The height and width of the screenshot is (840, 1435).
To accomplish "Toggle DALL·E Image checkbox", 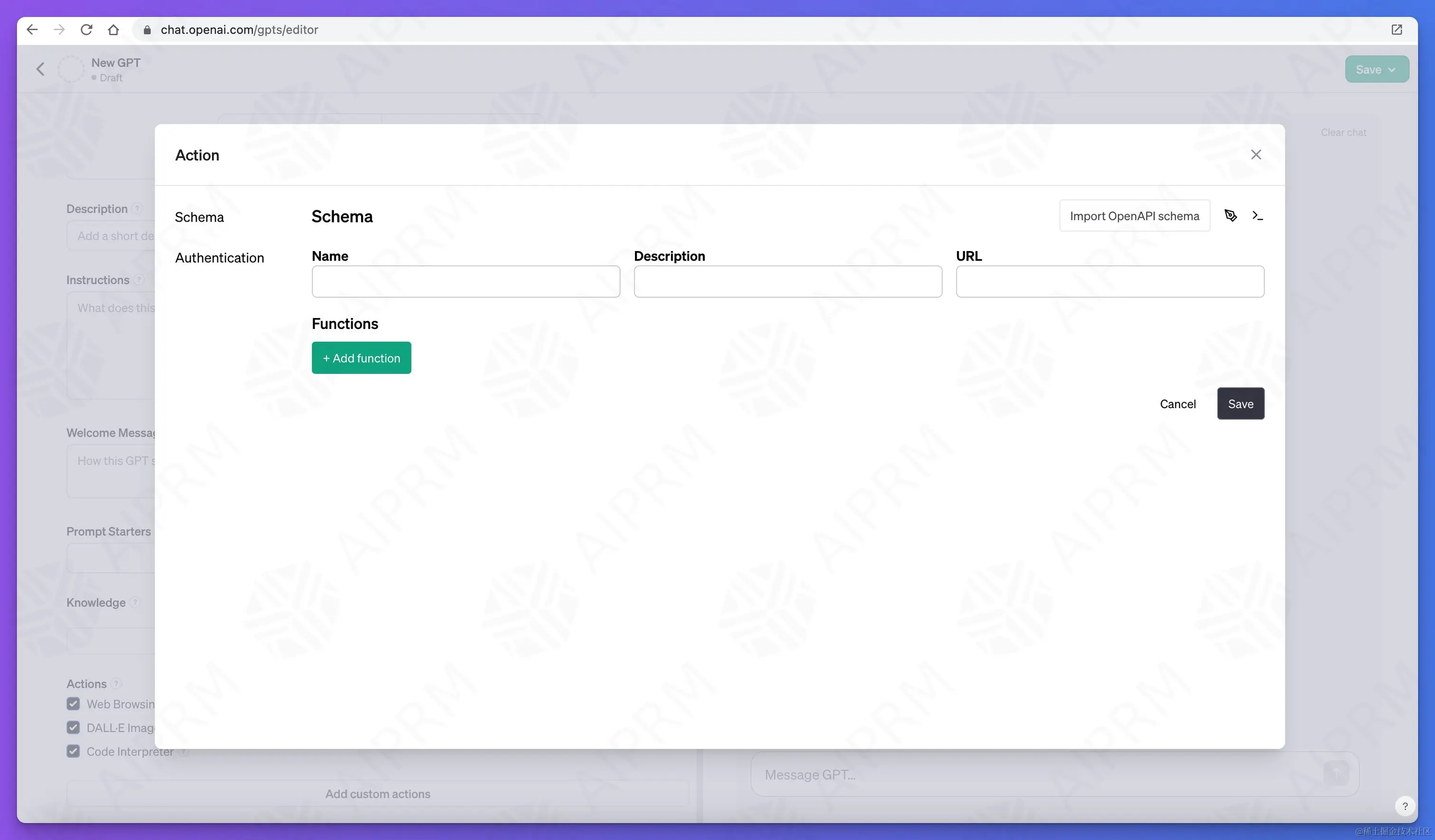I will pos(73,727).
